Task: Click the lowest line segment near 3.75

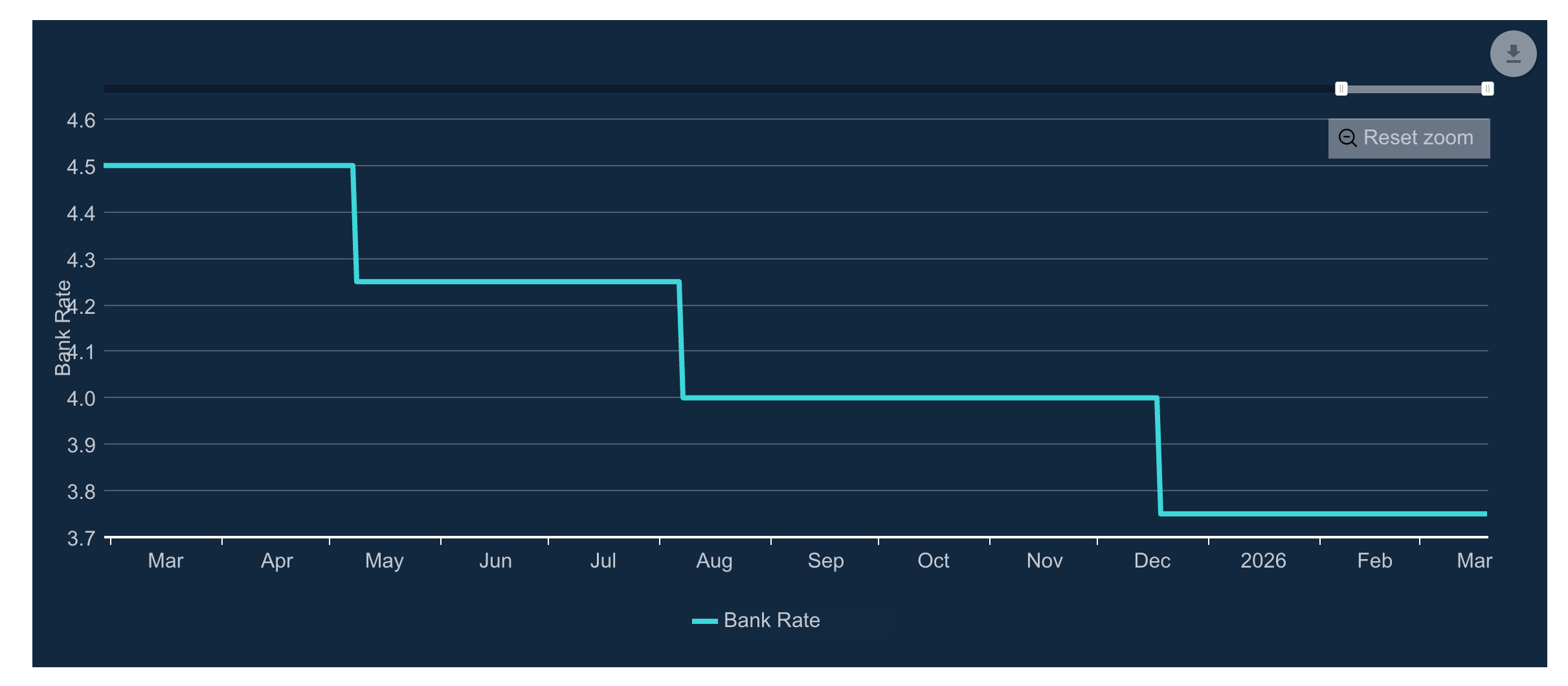Action: click(x=1321, y=514)
